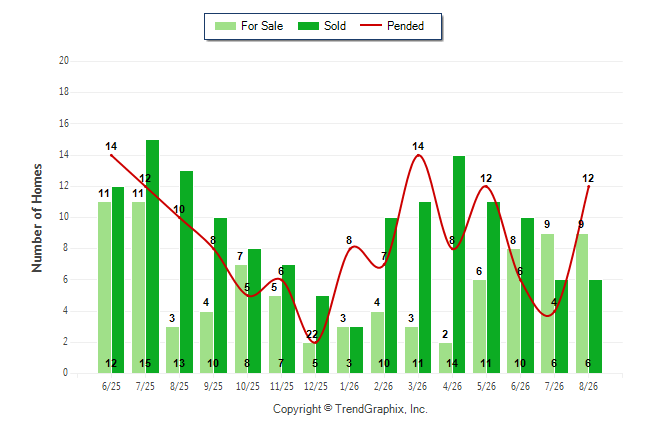The image size is (646, 434).
Task: Click the Number of Homes axis title
Action: tap(37, 218)
